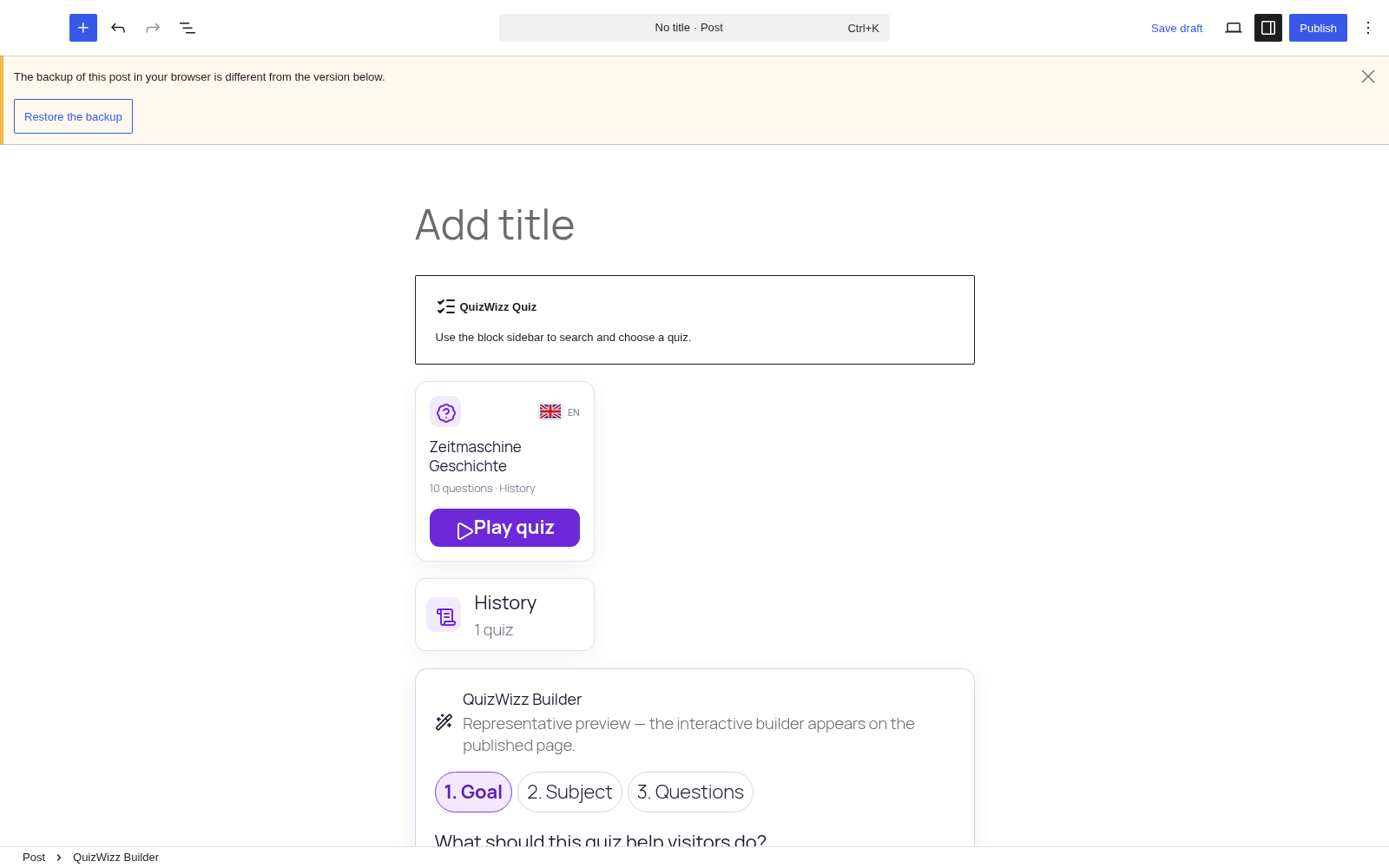The width and height of the screenshot is (1389, 868).
Task: Click the Representative preview description text
Action: coord(688,734)
